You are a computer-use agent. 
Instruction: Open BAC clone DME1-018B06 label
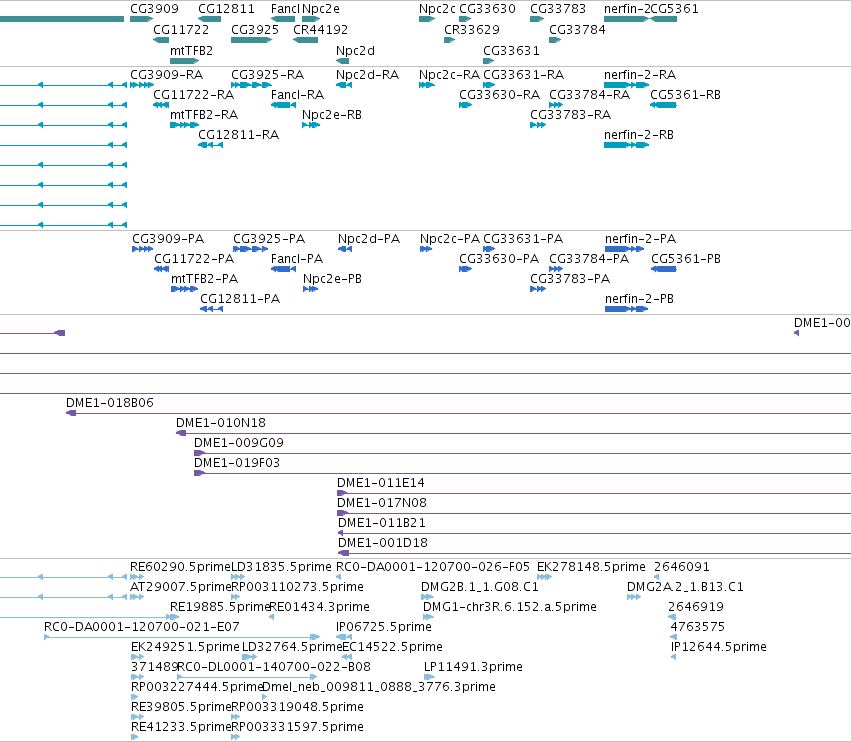tap(110, 403)
